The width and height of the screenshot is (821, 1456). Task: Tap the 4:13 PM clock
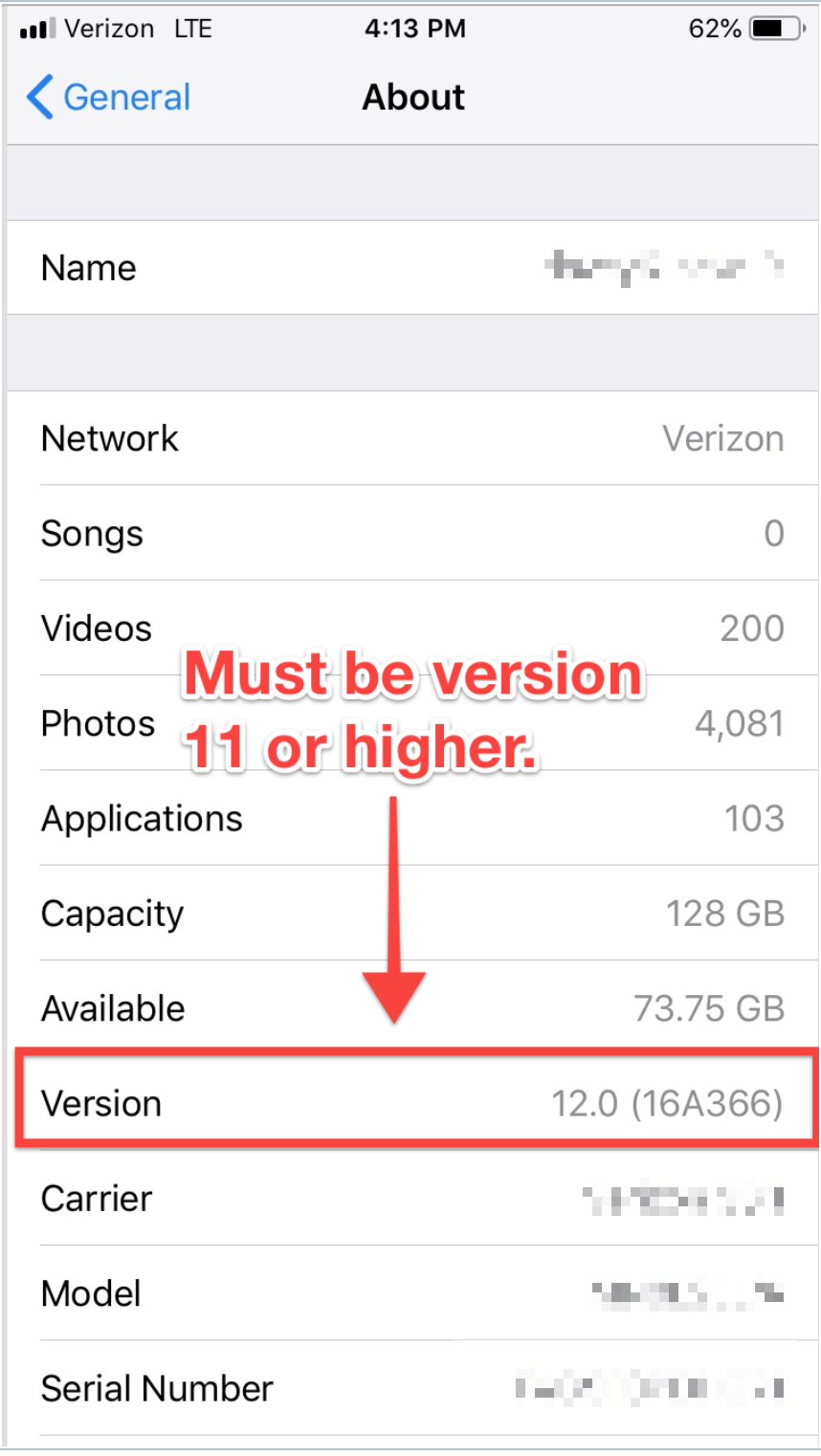tap(414, 29)
